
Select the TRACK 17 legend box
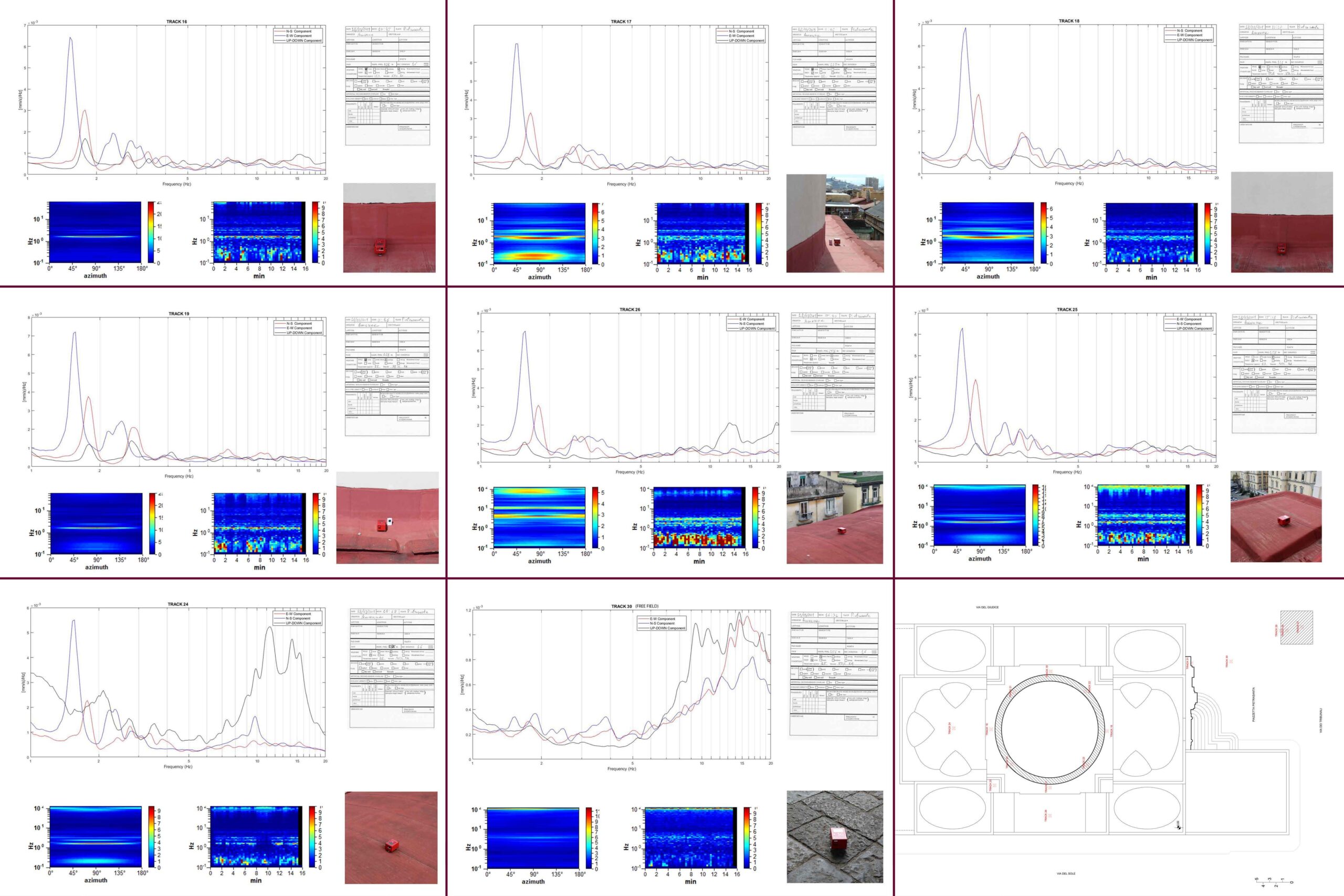coord(741,36)
